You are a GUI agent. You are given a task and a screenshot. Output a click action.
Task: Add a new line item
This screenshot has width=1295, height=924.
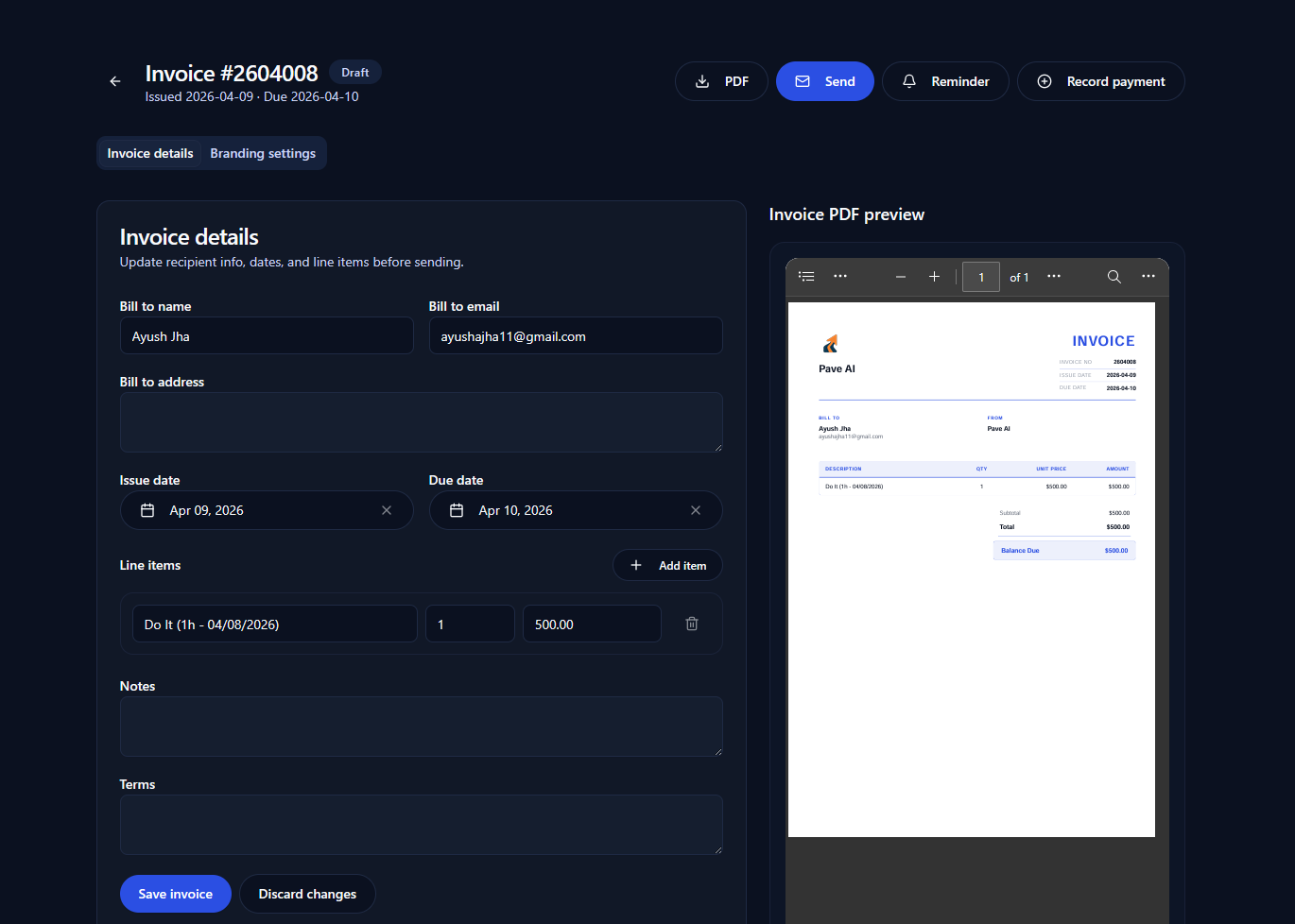click(667, 565)
